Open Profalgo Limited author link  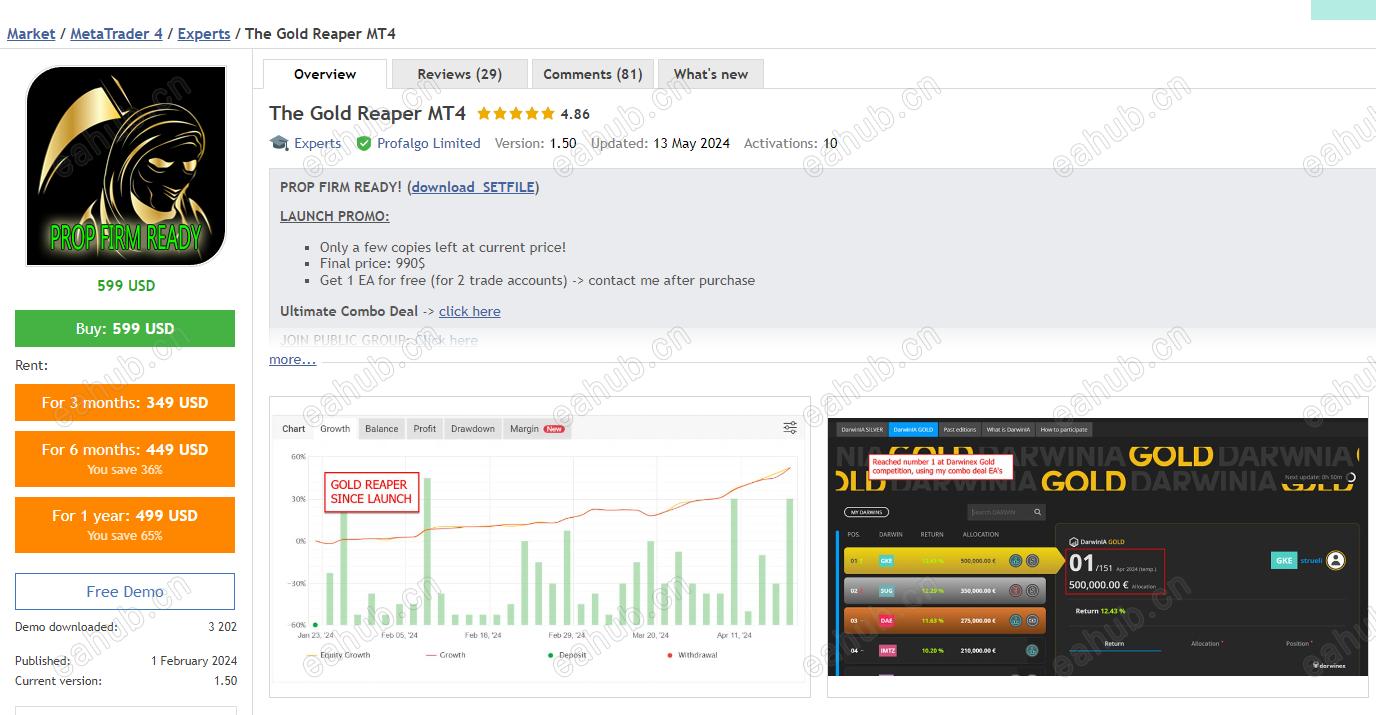(428, 143)
